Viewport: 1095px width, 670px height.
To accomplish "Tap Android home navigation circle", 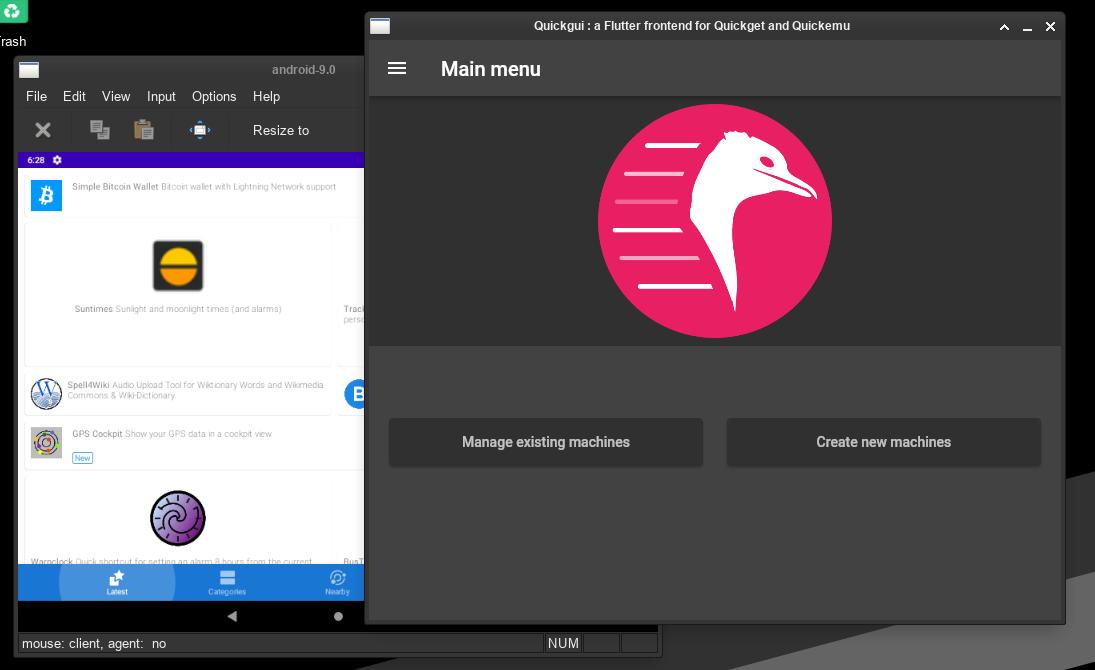I will click(338, 616).
